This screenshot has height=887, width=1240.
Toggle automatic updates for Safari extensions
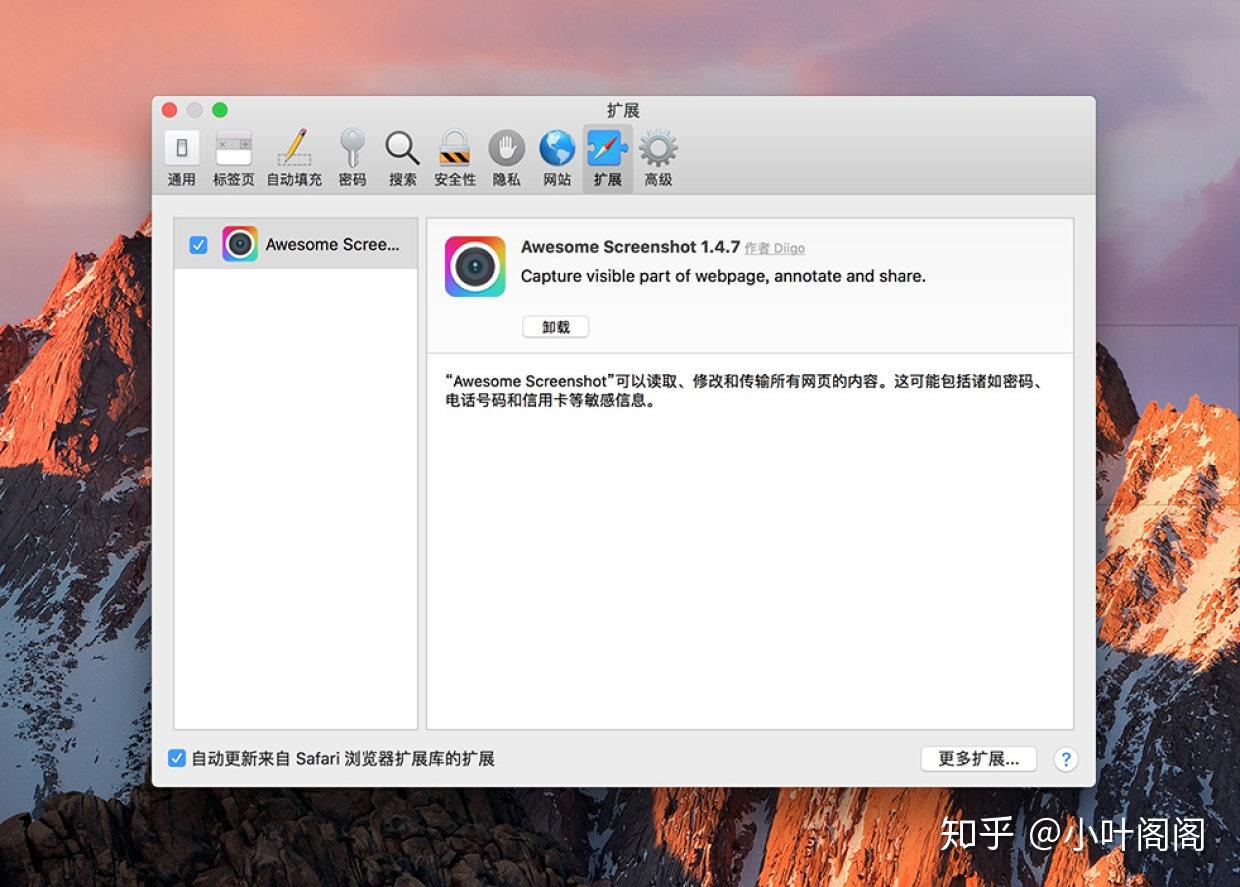176,759
